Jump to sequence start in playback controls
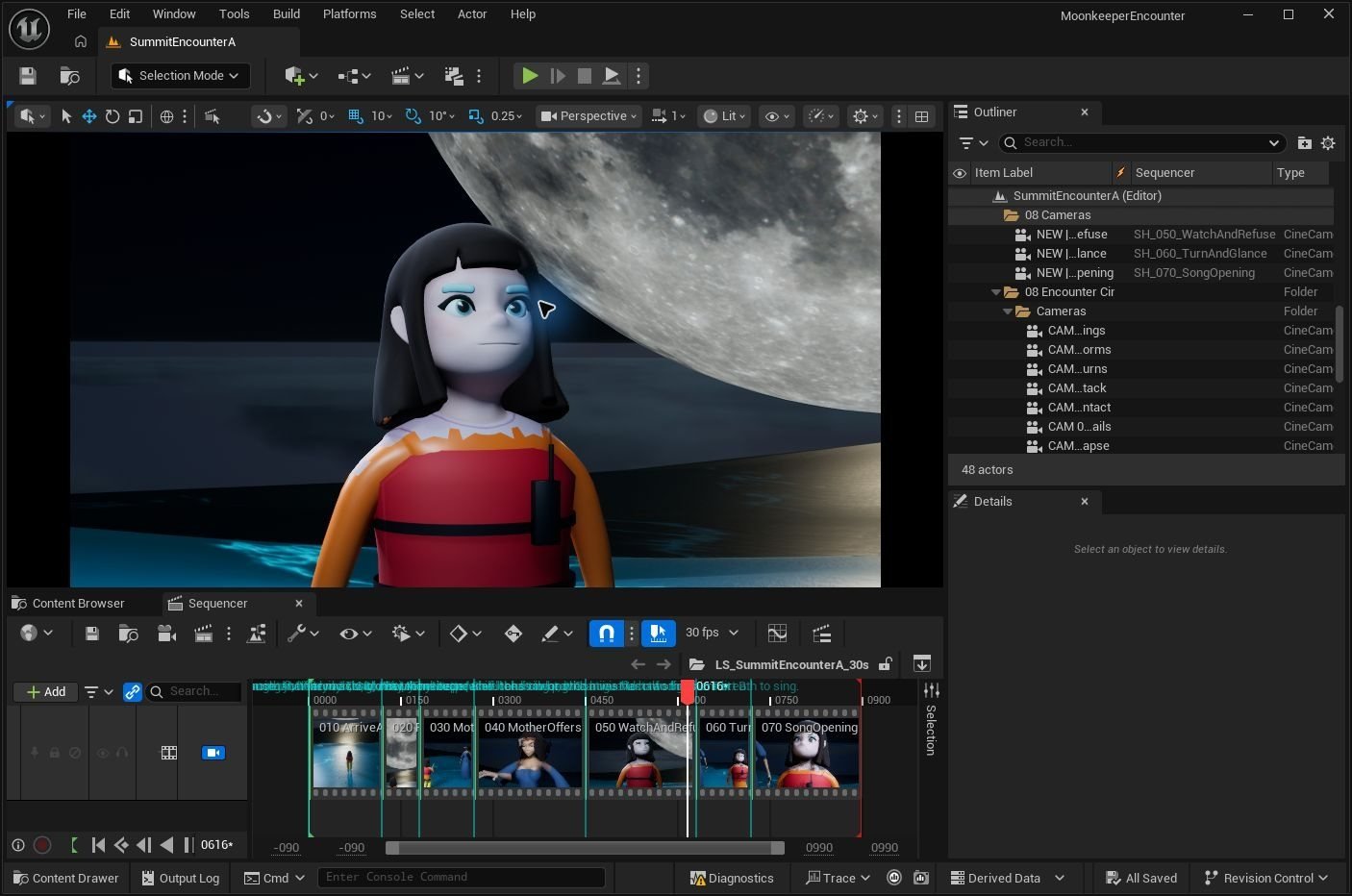 tap(98, 845)
